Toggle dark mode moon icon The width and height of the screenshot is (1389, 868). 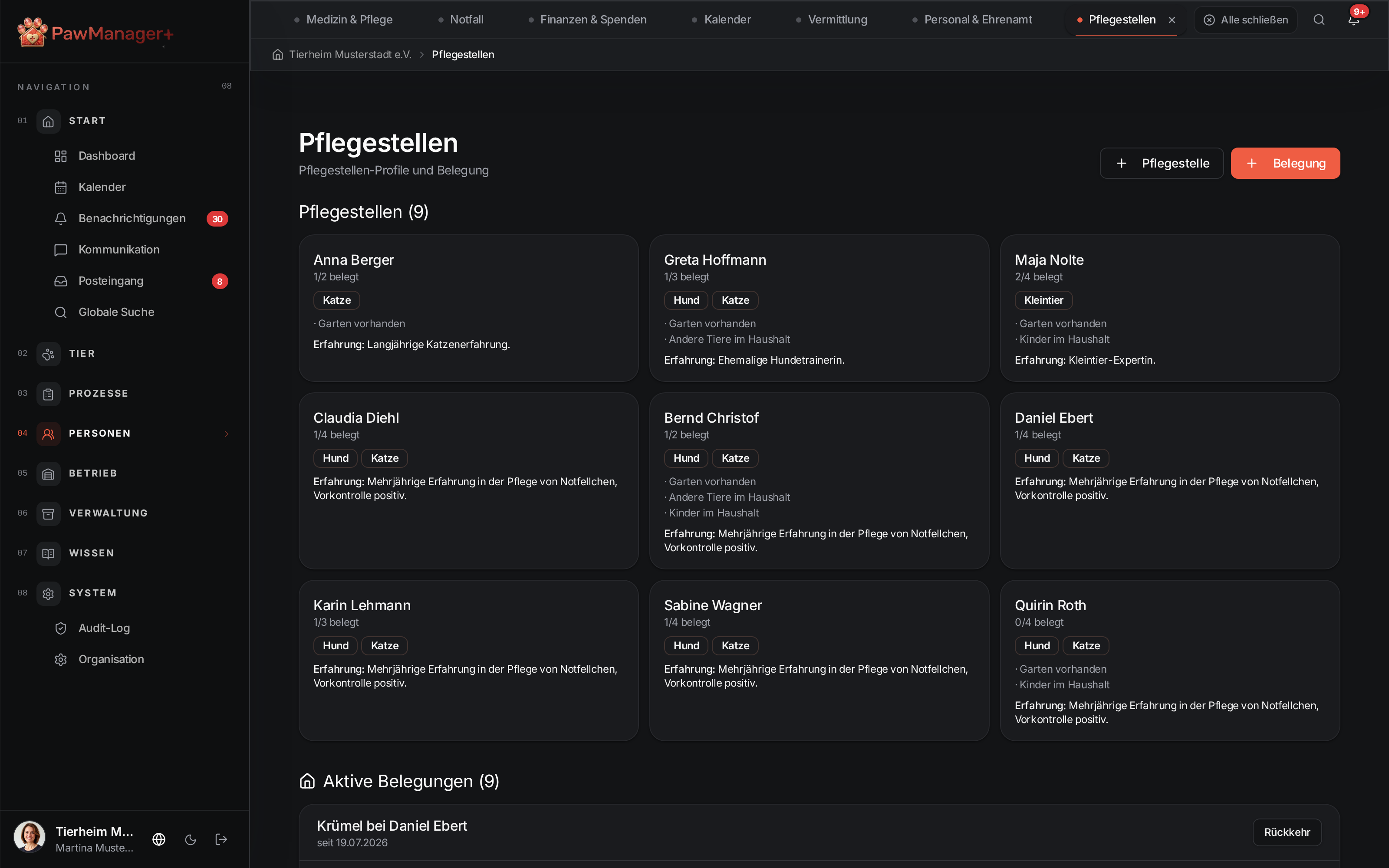click(191, 839)
